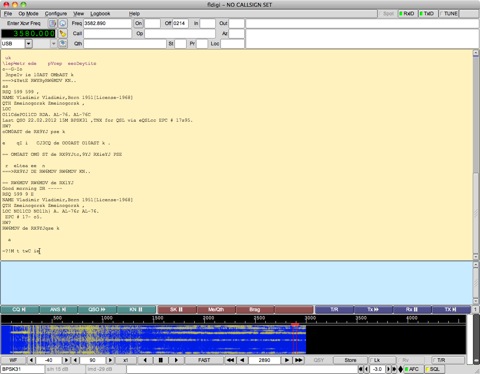Screen dimensions: 480x374
Task: Click the single-decrease arrow left of -3.0
Action: [x=366, y=369]
